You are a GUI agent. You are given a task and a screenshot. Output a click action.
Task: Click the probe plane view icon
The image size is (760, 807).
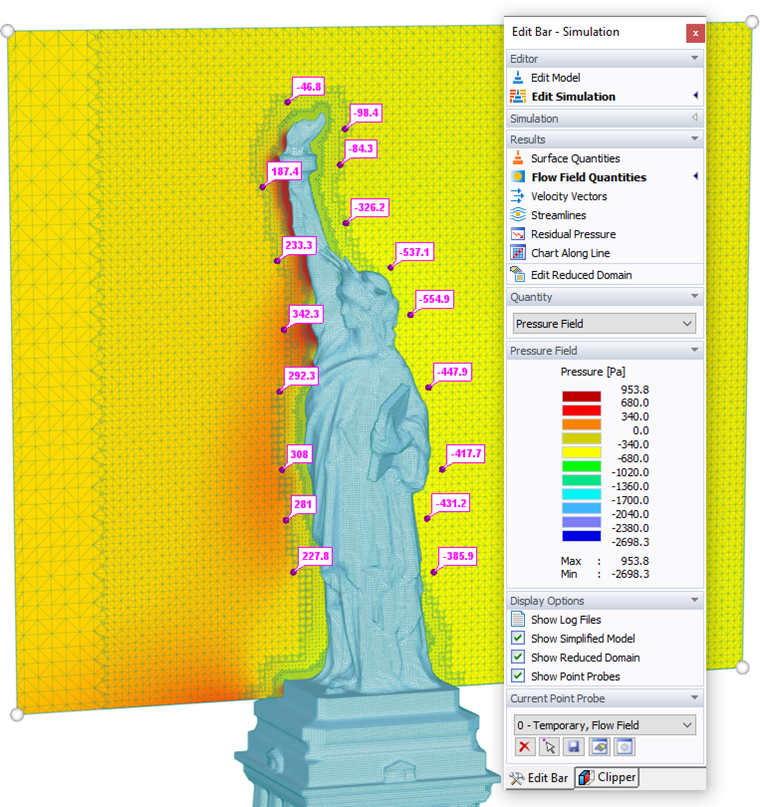[599, 746]
